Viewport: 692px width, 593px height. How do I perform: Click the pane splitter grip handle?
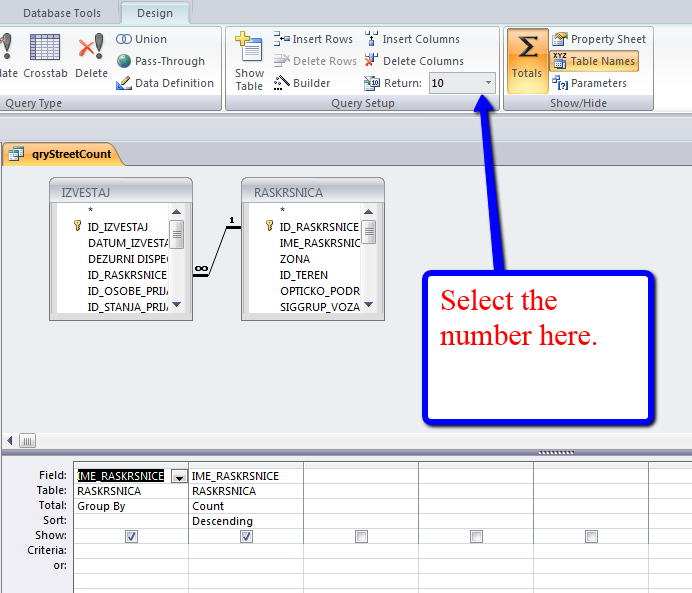557,452
